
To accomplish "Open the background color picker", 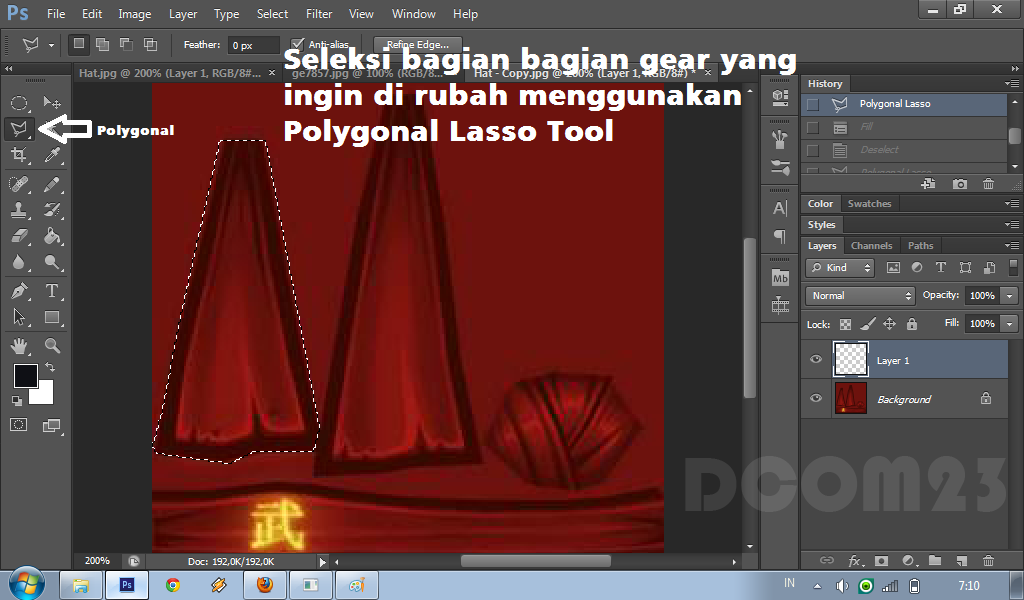I will (44, 395).
